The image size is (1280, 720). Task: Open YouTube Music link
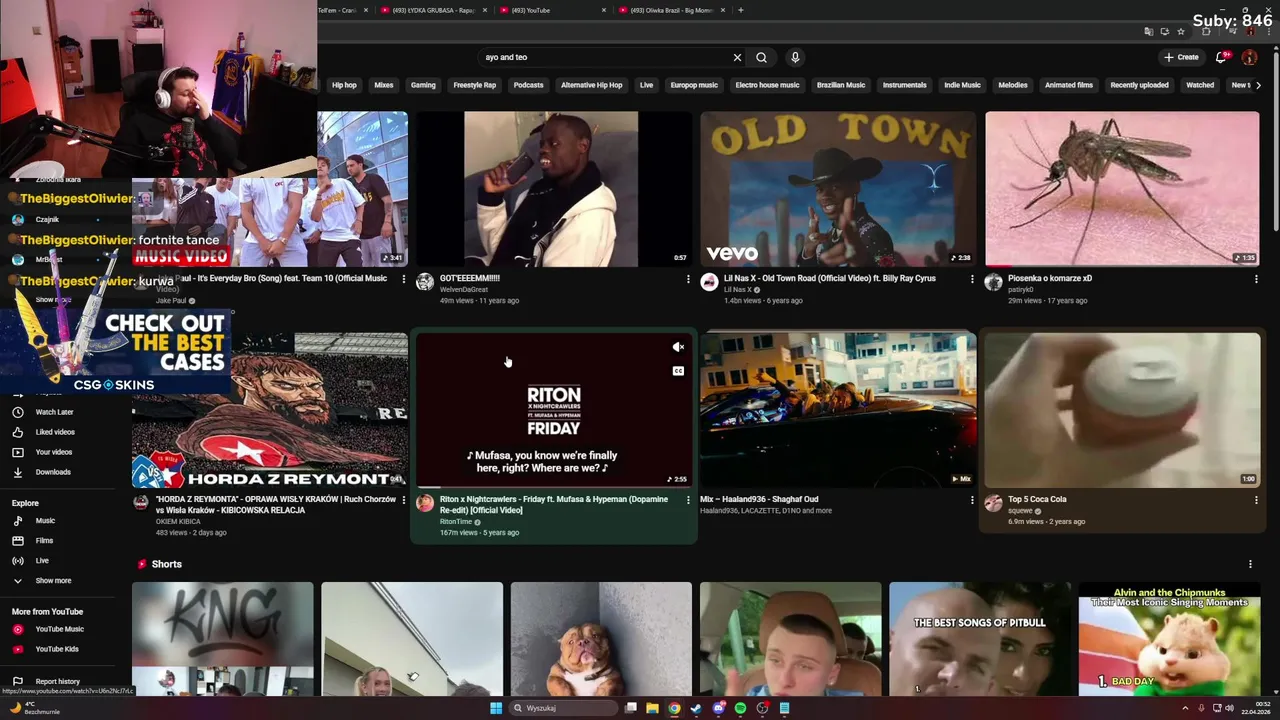pyautogui.click(x=59, y=629)
